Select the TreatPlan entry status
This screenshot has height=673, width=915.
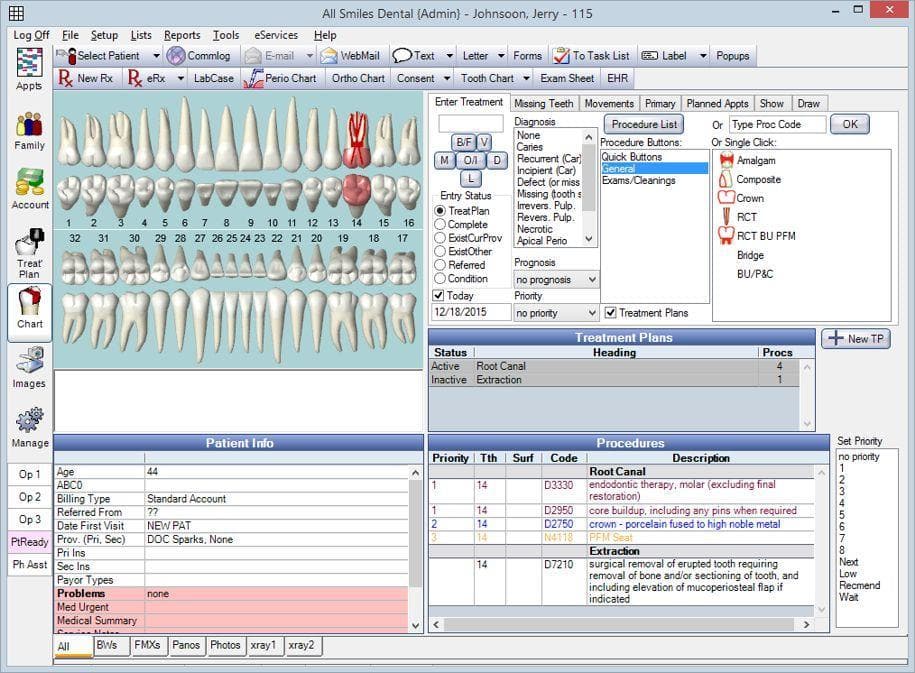[440, 211]
